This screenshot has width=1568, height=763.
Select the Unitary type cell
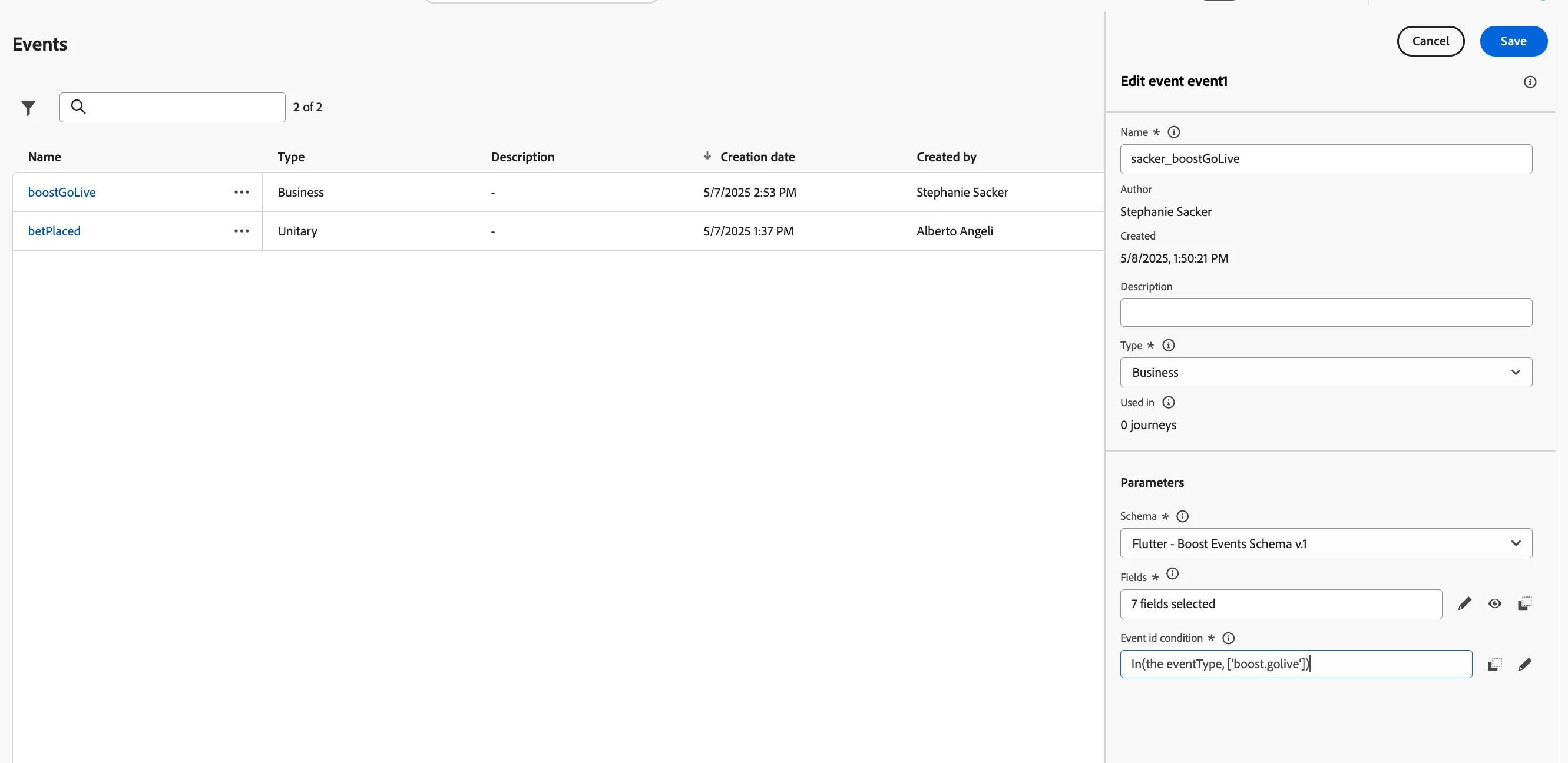(297, 231)
